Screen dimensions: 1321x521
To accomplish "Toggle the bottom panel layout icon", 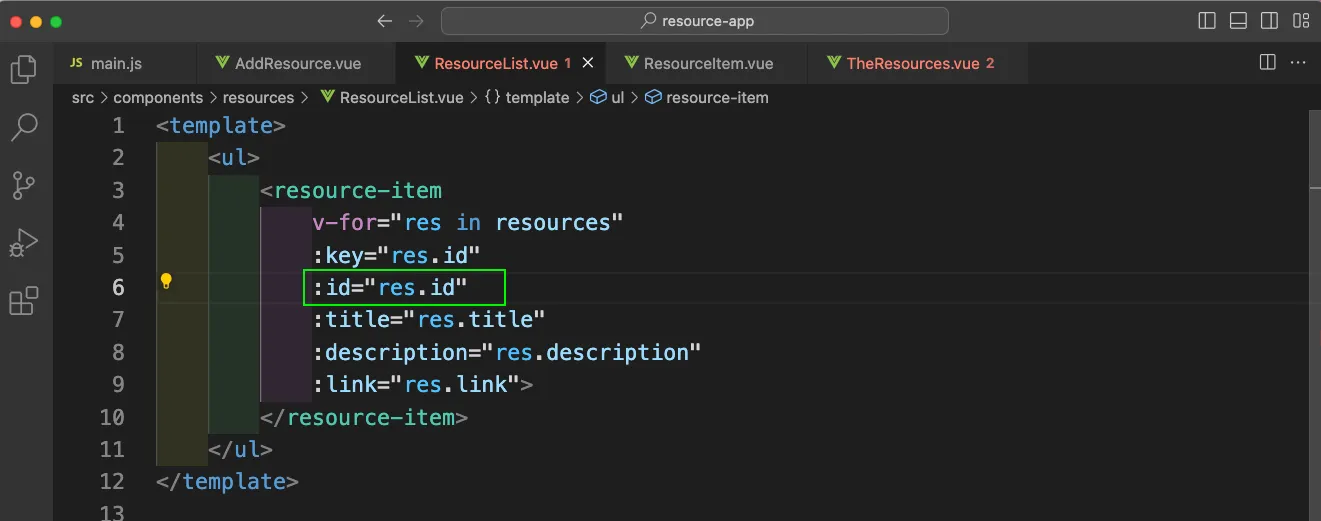I will (x=1238, y=21).
